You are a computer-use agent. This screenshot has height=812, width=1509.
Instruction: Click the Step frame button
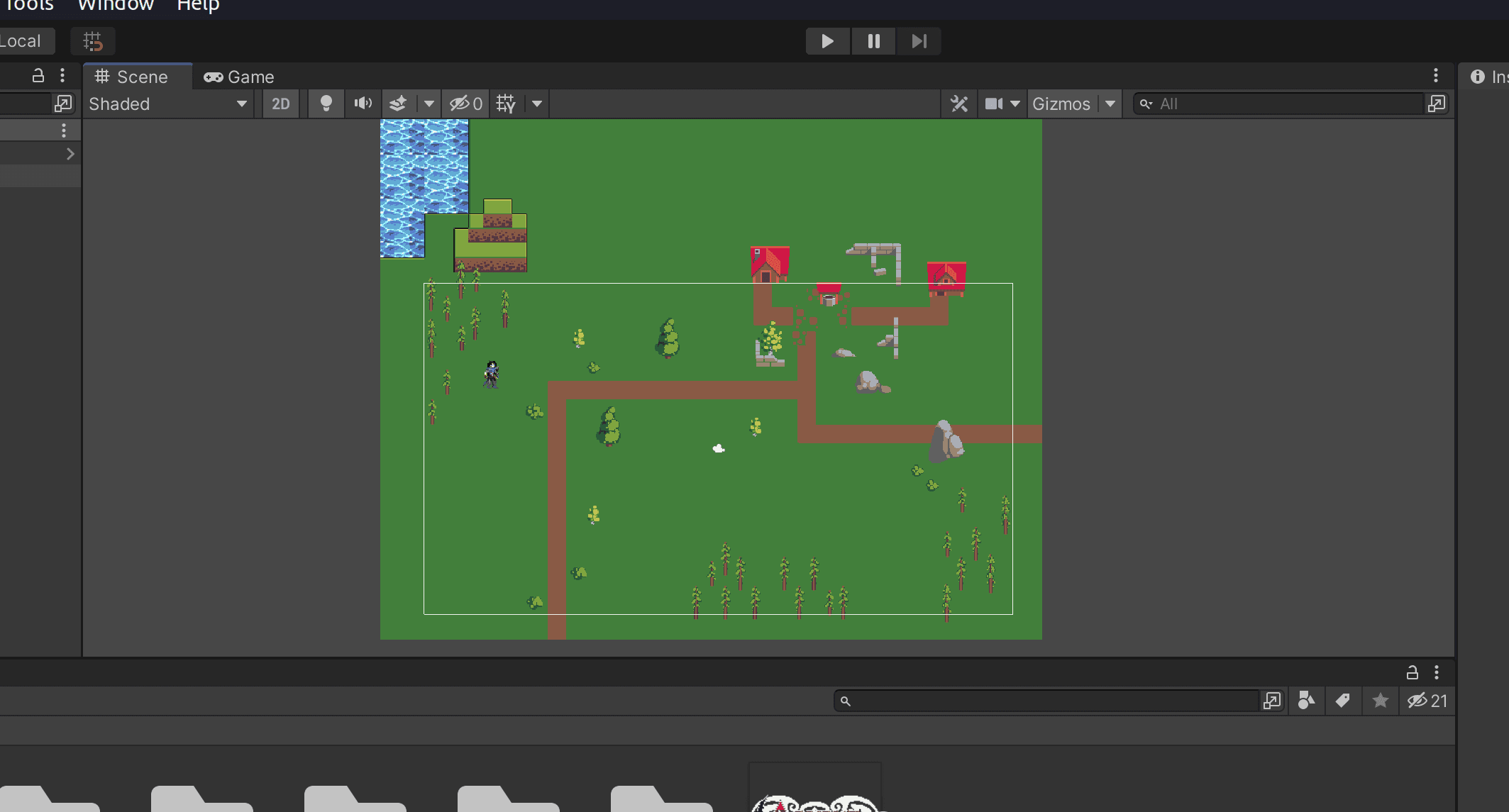[919, 41]
